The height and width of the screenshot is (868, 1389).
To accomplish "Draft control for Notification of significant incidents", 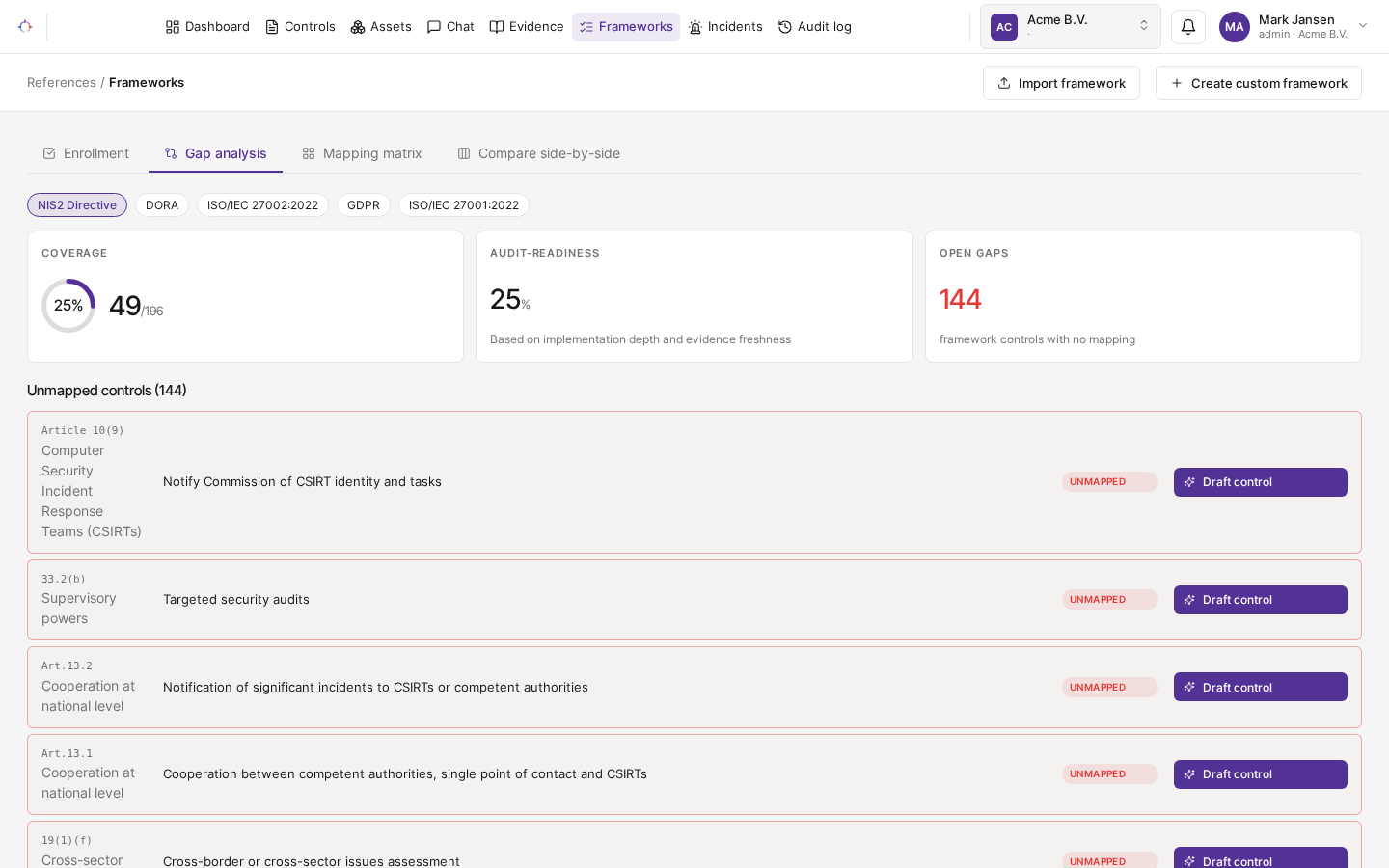I will pos(1261,687).
